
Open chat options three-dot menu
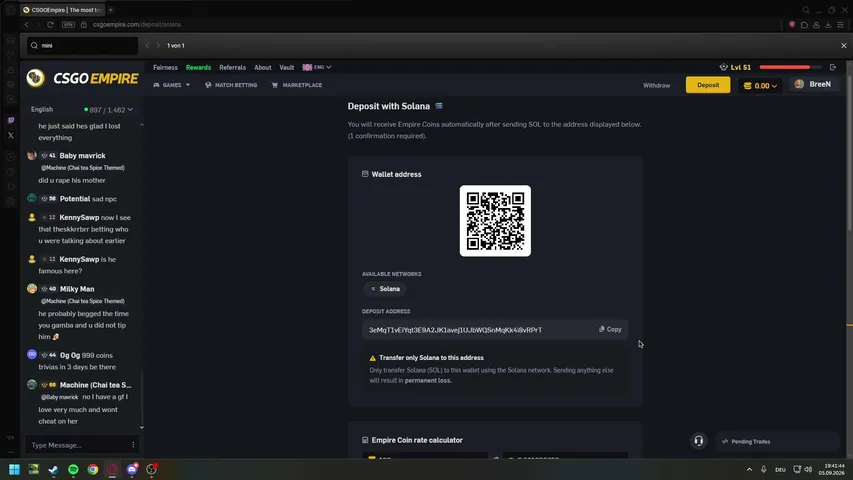[x=133, y=445]
